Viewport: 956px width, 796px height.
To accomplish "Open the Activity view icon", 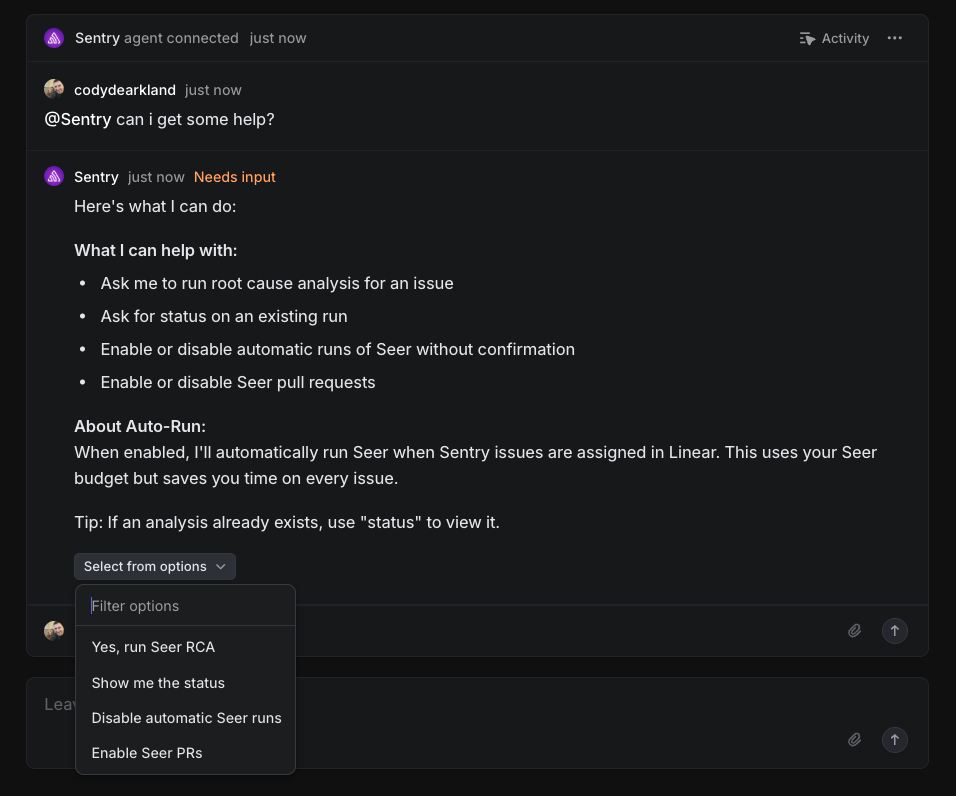I will 807,38.
